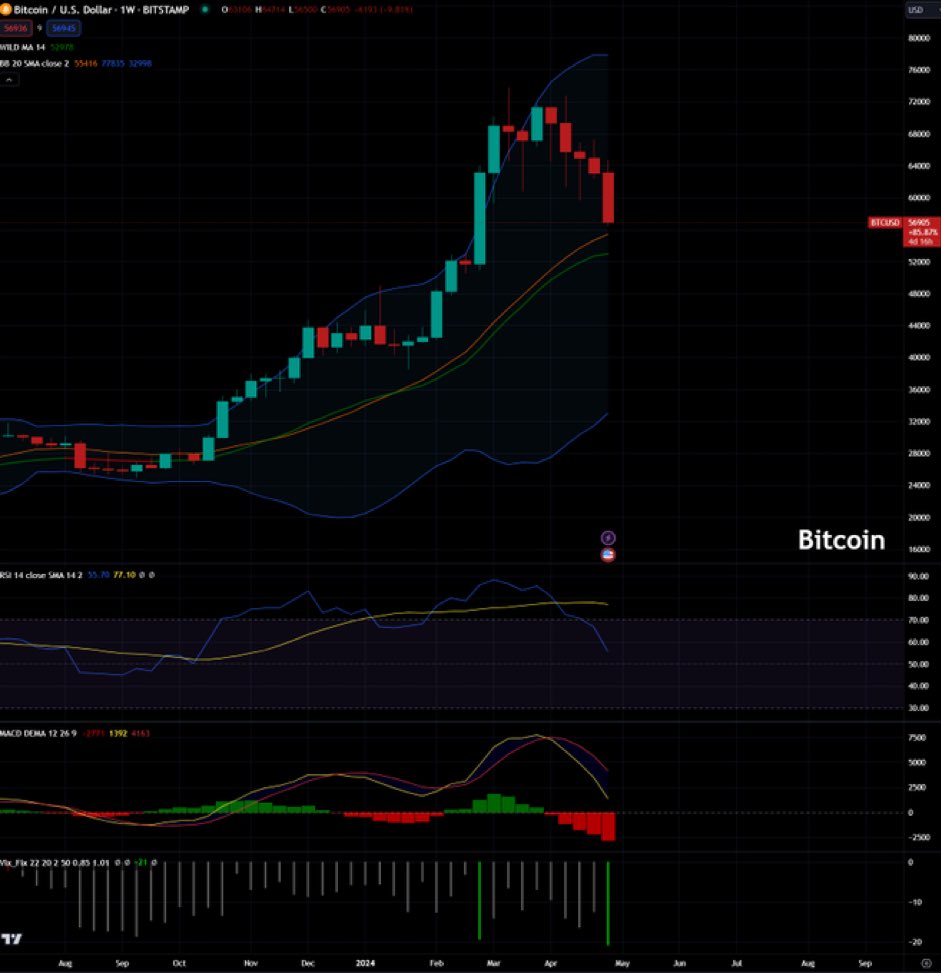Click the right-side price scale near 80000
The height and width of the screenshot is (973, 941).
click(x=920, y=38)
